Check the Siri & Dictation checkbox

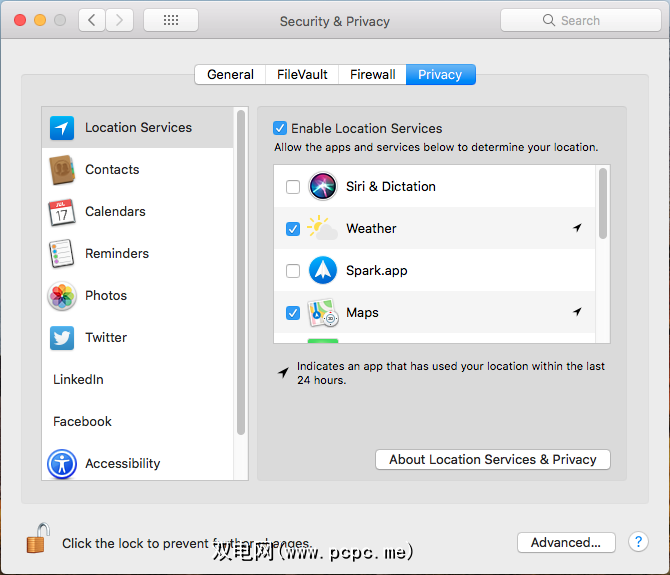(293, 187)
